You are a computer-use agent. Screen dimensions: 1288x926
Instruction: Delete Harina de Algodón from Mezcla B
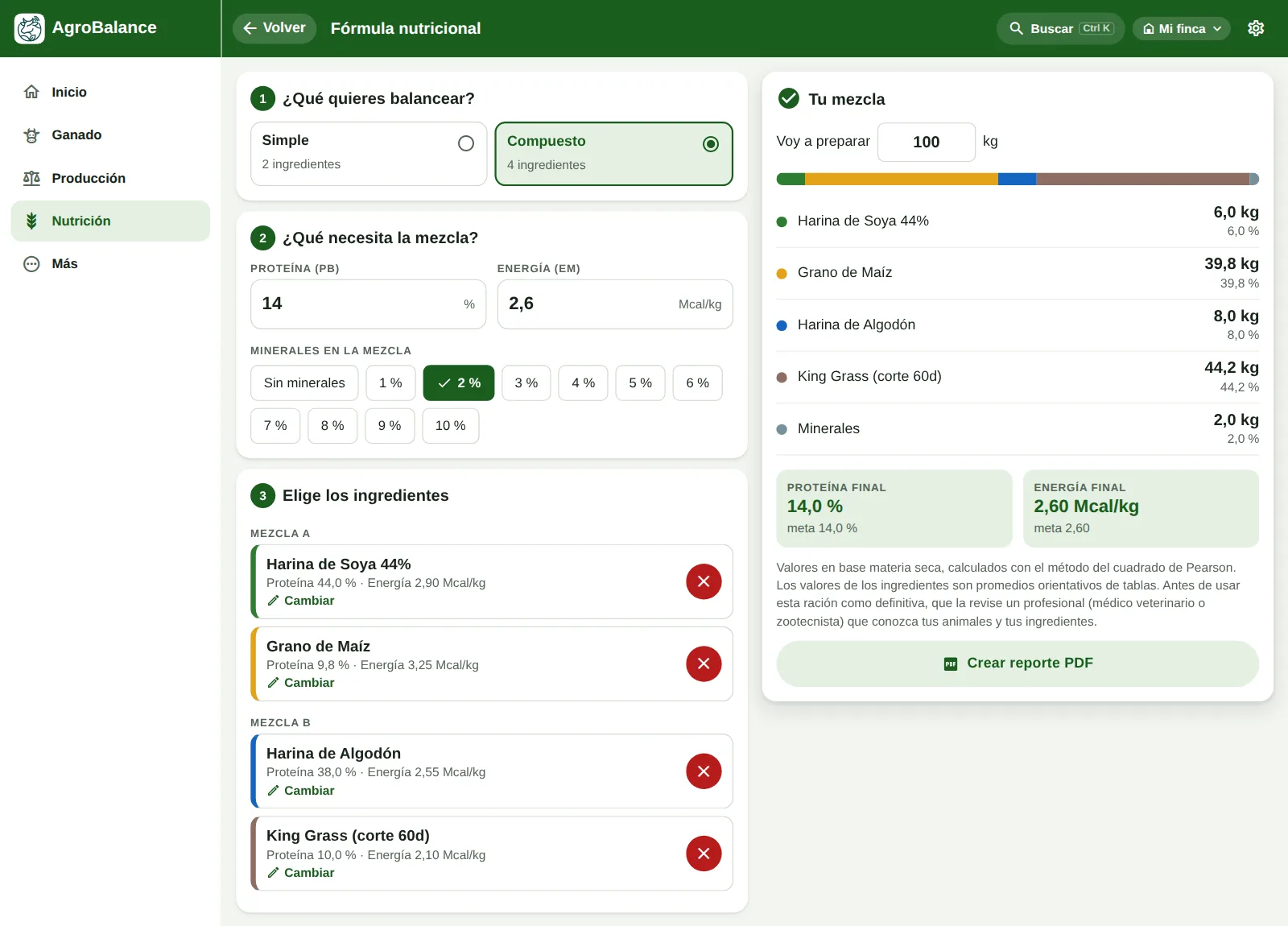(704, 771)
